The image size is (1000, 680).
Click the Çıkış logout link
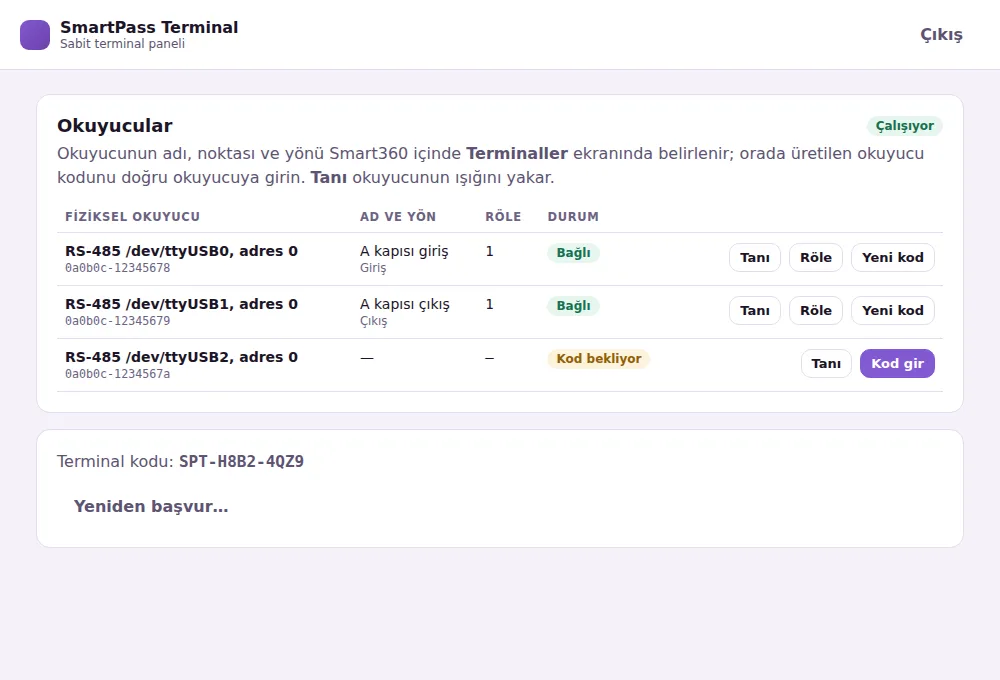[941, 34]
